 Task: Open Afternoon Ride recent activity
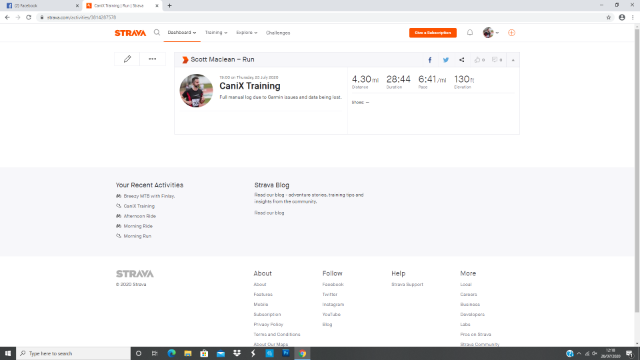click(x=140, y=216)
